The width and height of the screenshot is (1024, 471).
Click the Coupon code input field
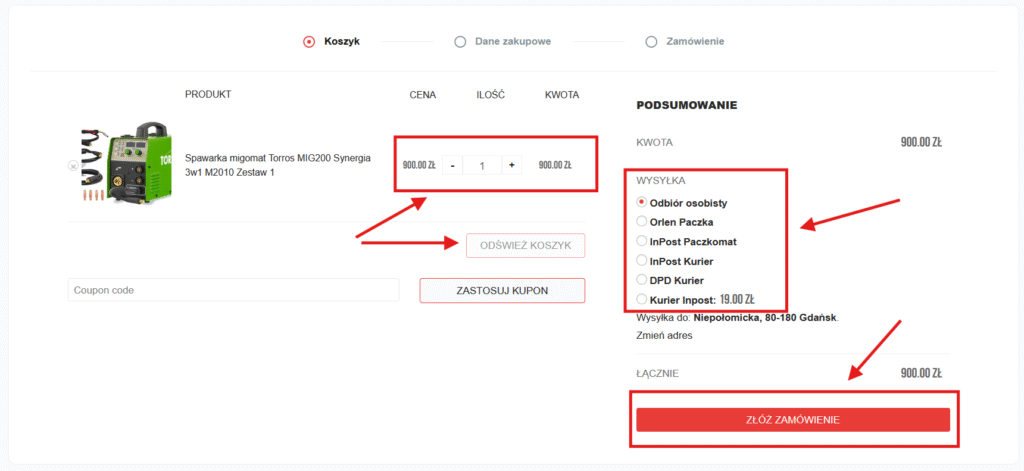click(233, 290)
